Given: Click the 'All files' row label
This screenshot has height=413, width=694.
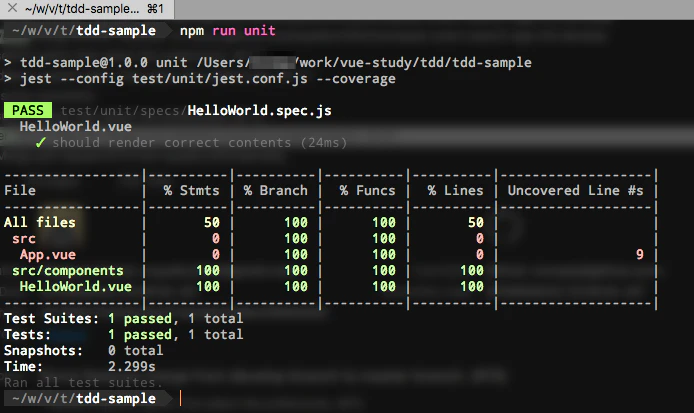Looking at the screenshot, I should point(40,222).
